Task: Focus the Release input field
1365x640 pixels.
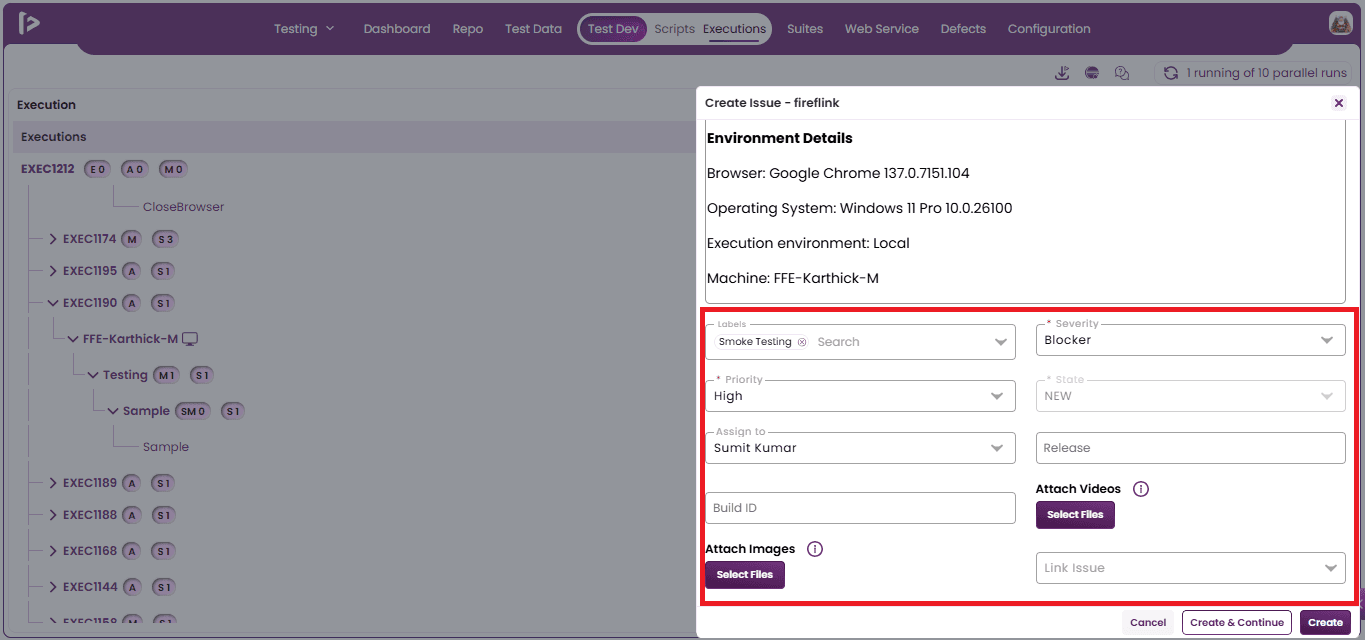Action: click(x=1190, y=448)
